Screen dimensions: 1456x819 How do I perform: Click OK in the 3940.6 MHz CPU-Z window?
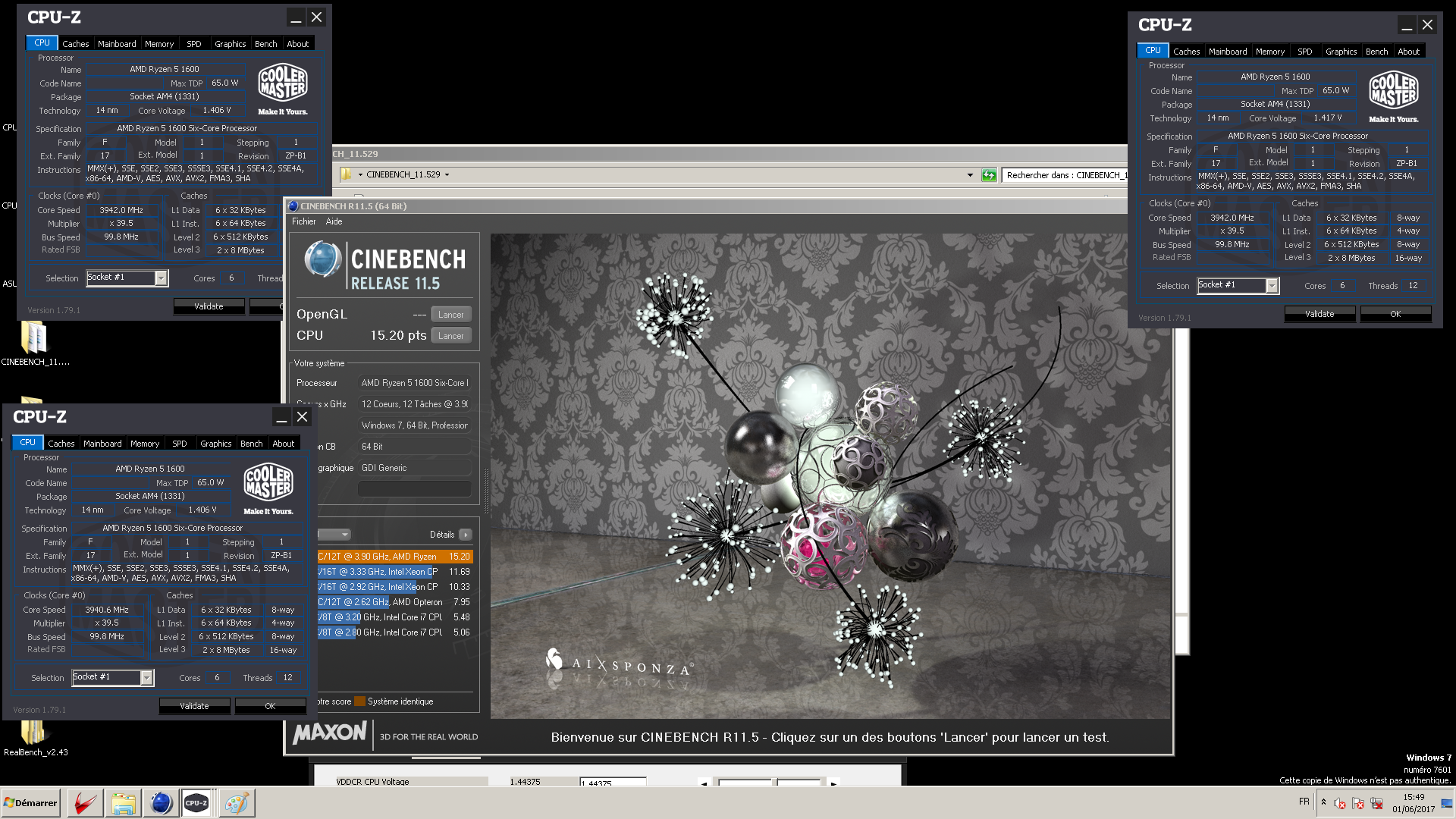pos(270,706)
